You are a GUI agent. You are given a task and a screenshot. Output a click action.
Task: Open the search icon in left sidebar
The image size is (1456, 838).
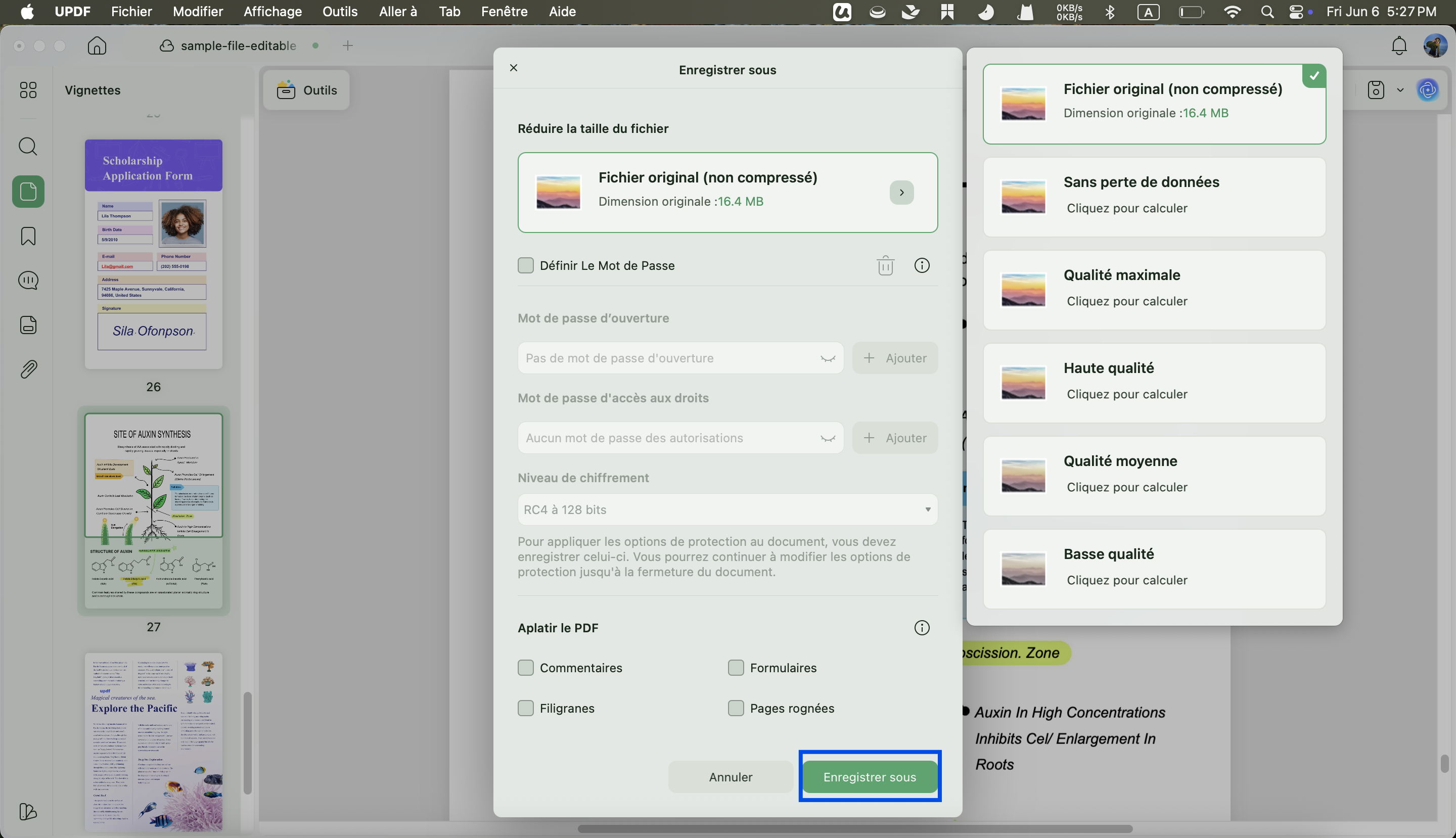point(28,146)
